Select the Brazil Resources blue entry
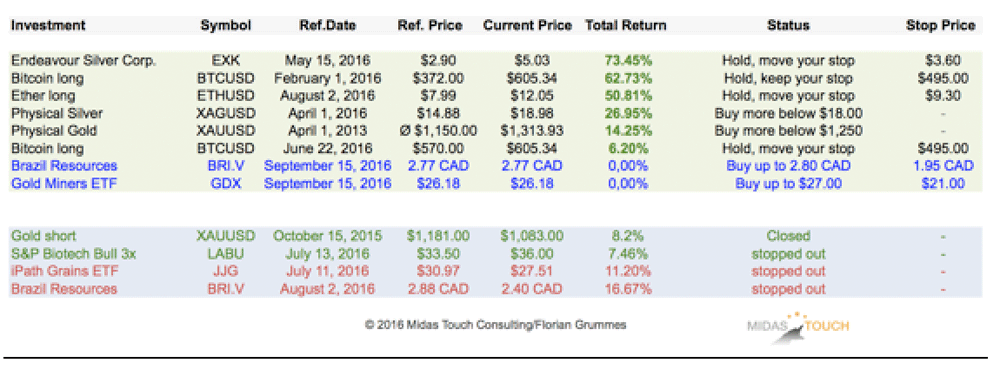1000x370 pixels. coord(64,166)
